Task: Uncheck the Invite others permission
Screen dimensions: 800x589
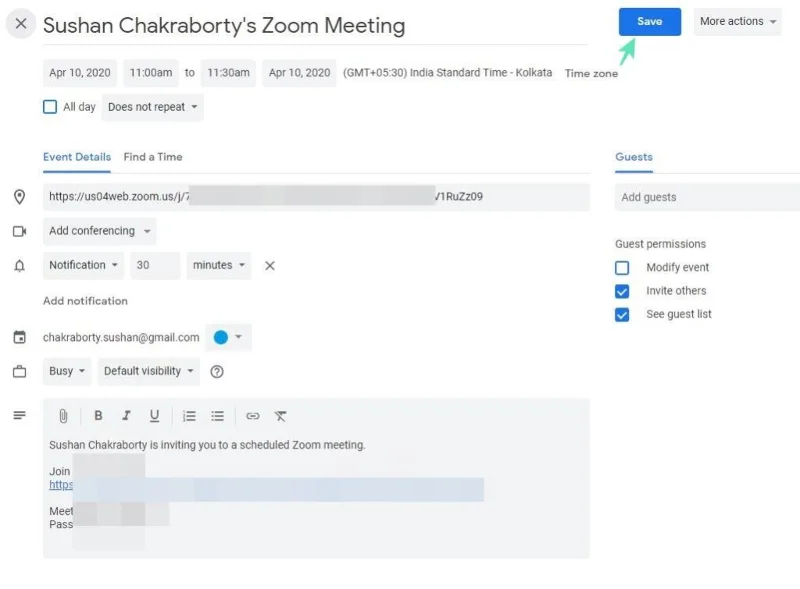Action: [622, 291]
